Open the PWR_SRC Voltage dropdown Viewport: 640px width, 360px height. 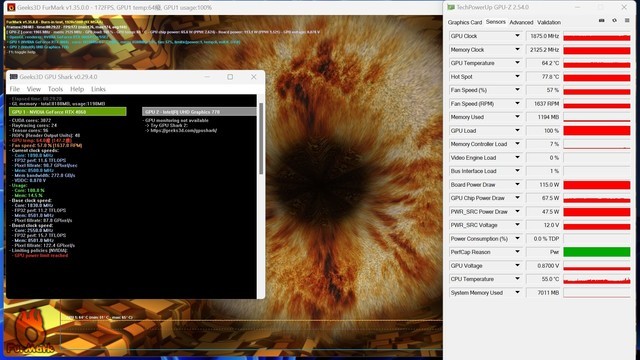point(517,225)
